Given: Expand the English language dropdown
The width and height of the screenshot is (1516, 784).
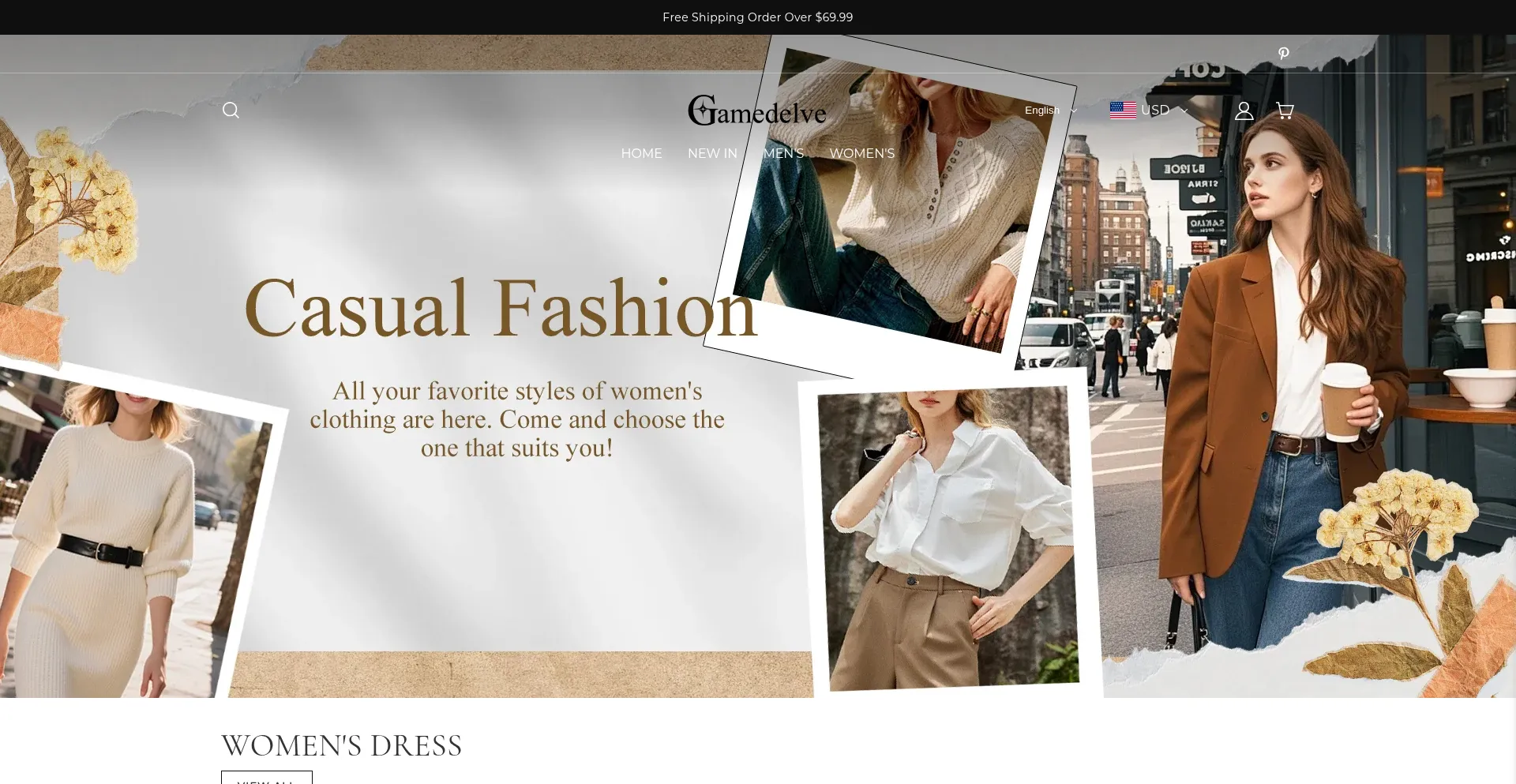Looking at the screenshot, I should [x=1050, y=111].
